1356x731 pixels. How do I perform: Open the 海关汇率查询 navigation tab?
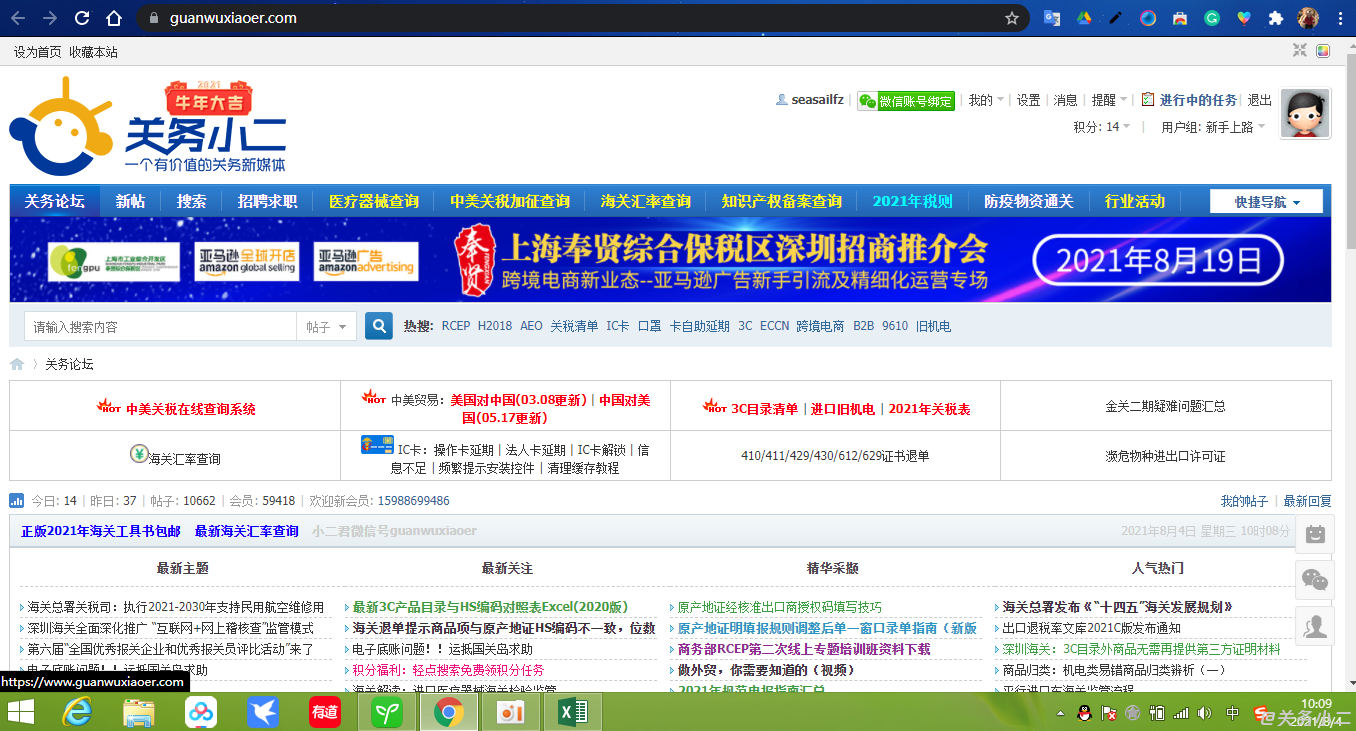click(x=646, y=201)
